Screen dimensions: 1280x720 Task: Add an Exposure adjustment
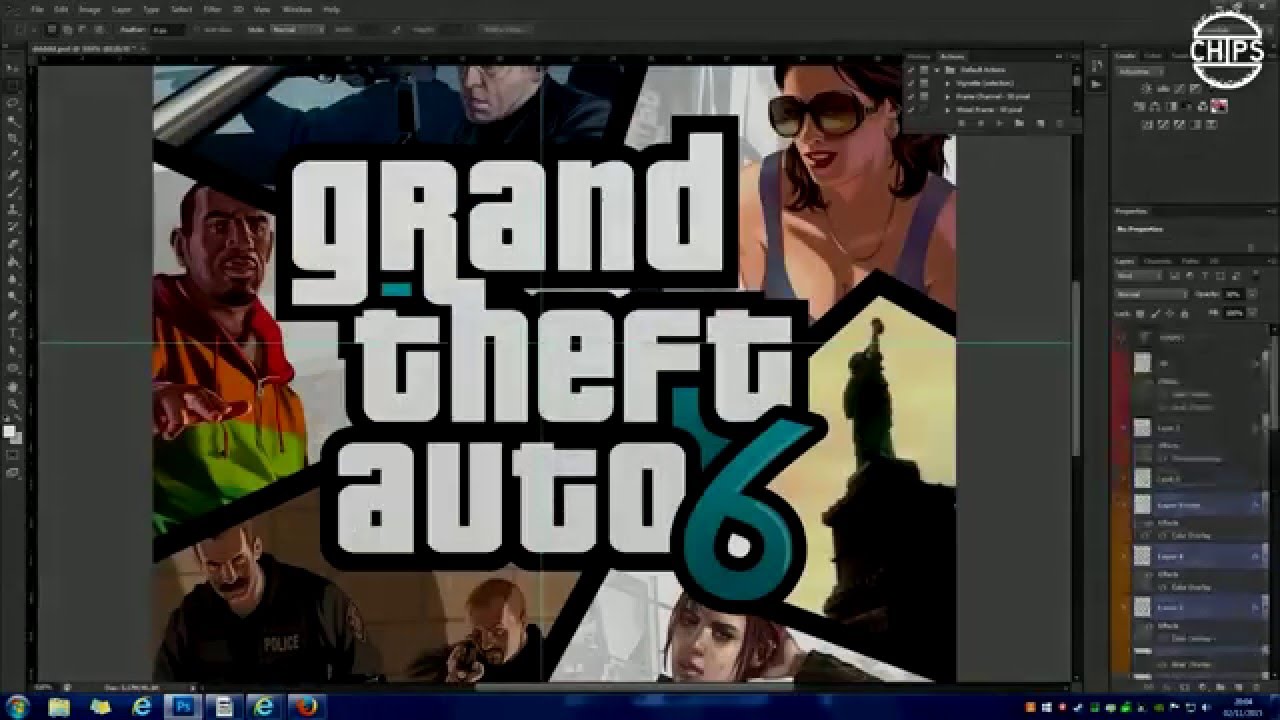[x=1195, y=88]
